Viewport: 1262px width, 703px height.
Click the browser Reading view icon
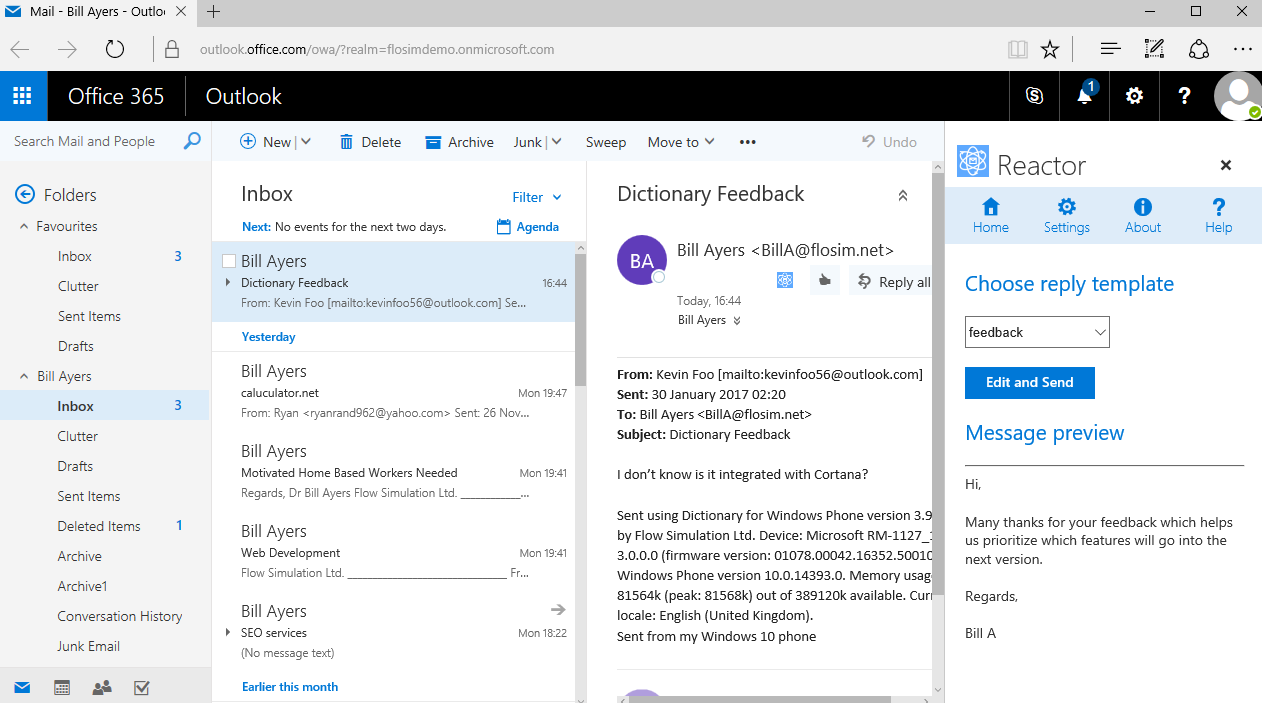coord(1017,49)
